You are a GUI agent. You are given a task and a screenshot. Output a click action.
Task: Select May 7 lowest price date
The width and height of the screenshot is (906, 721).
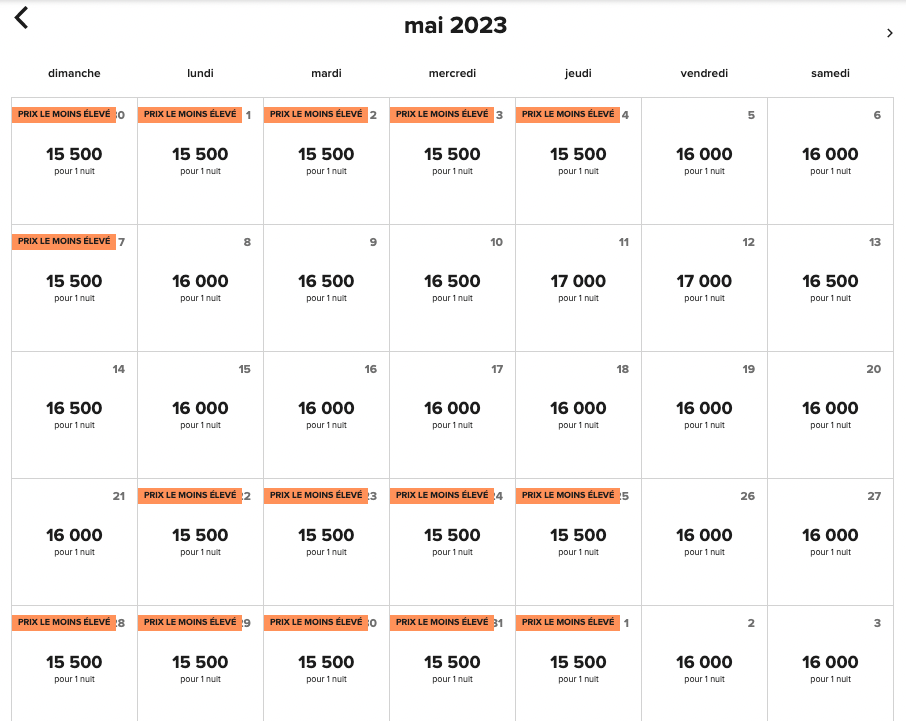pos(74,287)
